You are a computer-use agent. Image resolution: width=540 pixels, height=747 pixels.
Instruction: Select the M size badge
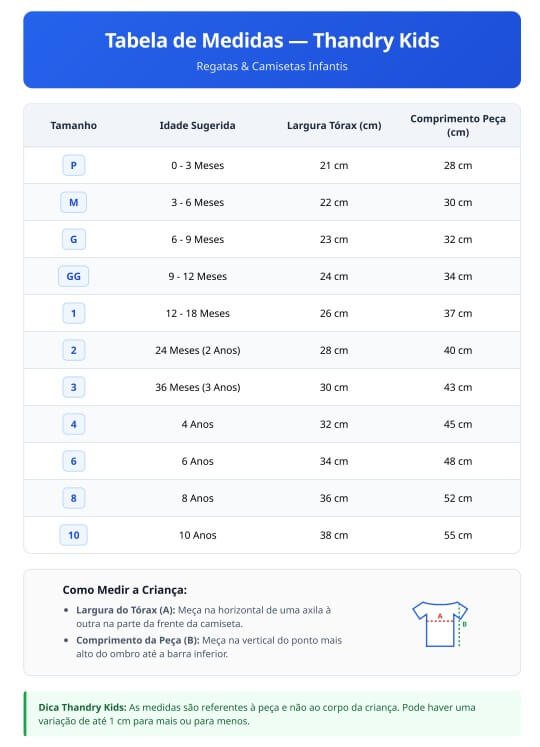73,202
